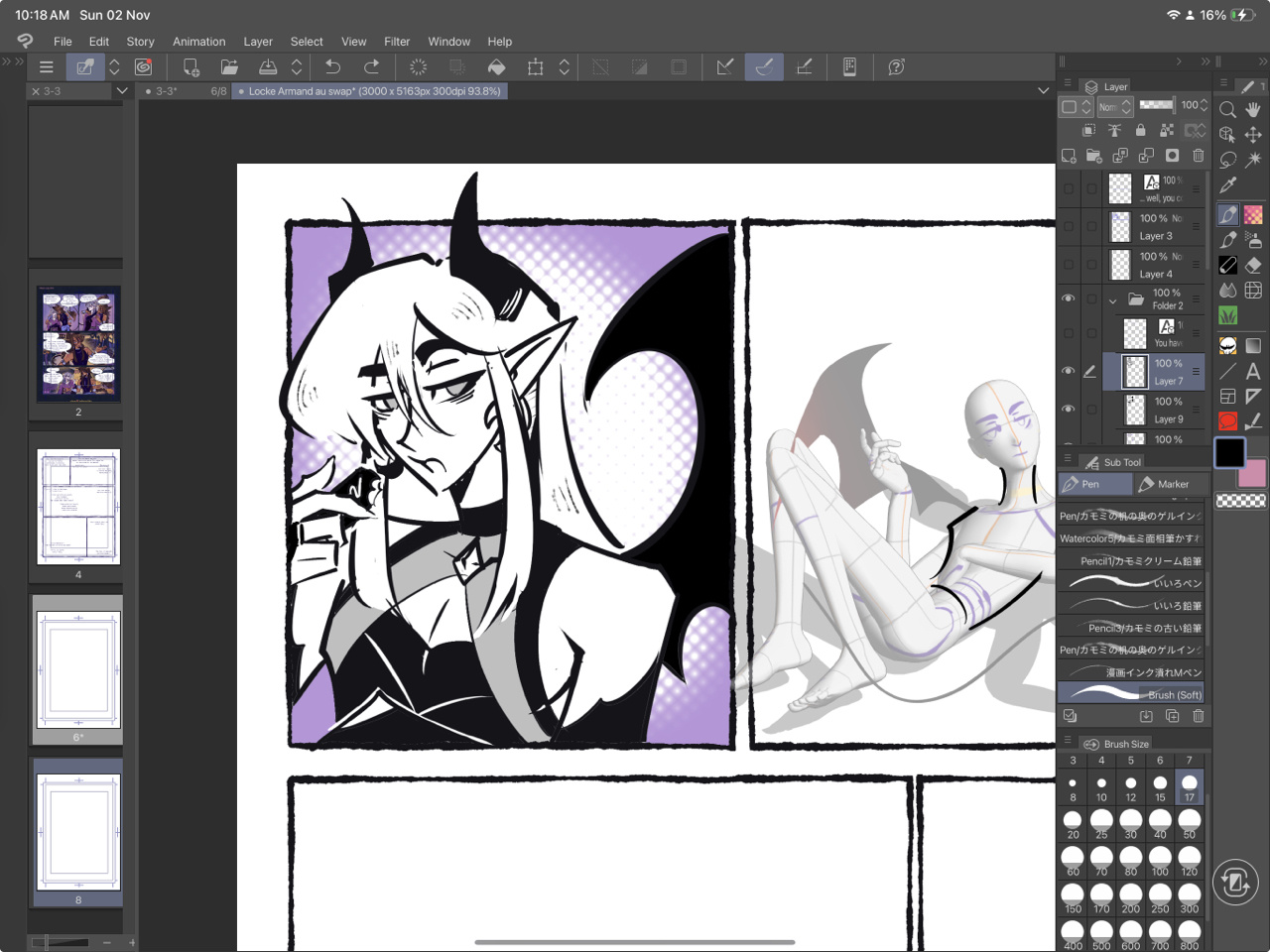
Task: Toggle Snap to Ruler in command bar
Action: 725,66
